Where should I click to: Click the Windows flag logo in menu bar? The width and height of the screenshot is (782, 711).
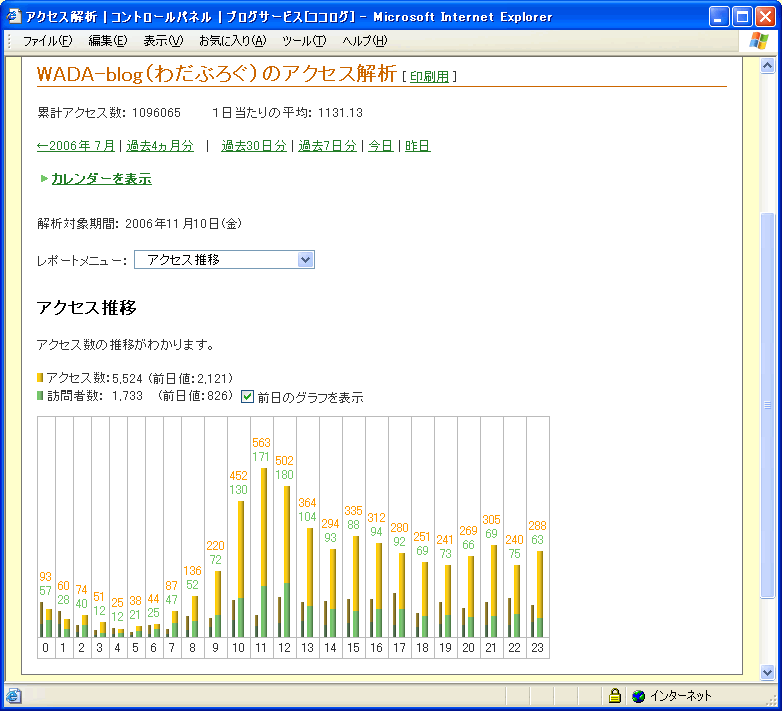coord(759,41)
